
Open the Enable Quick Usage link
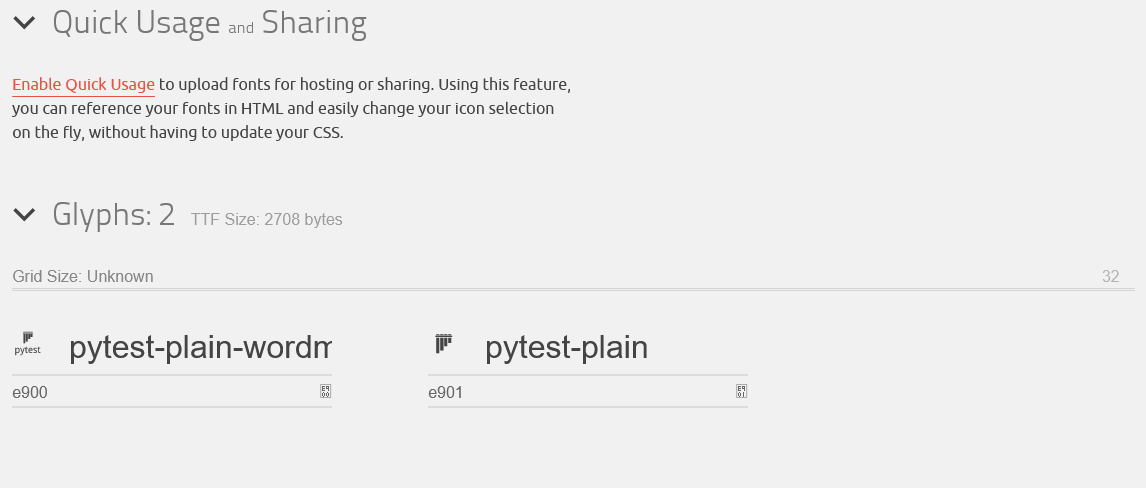click(83, 85)
